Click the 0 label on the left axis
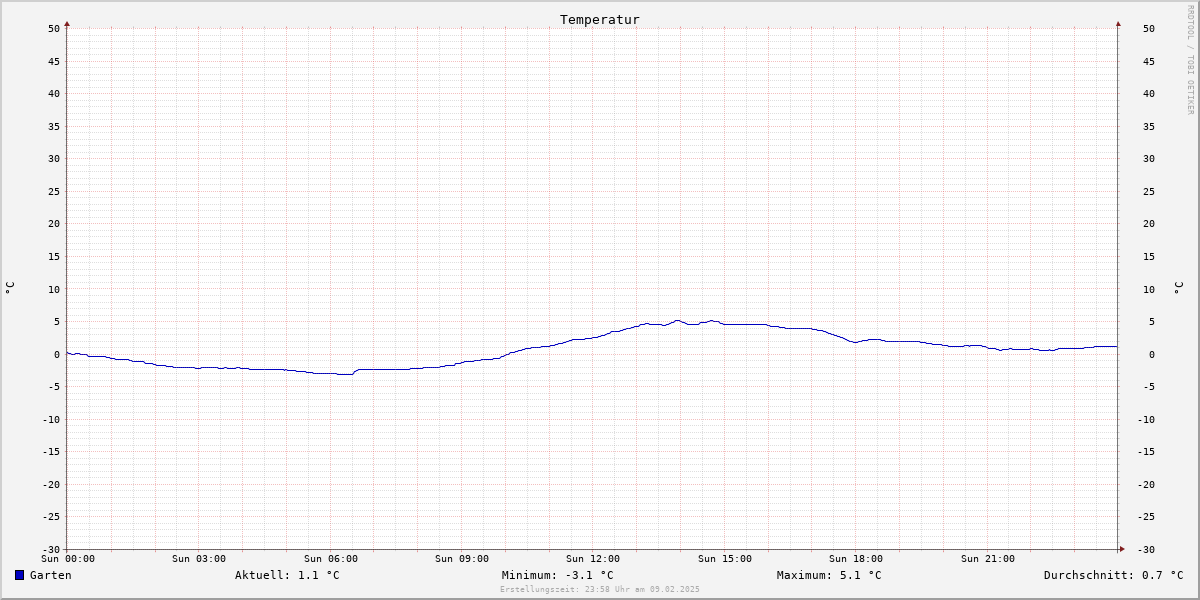The height and width of the screenshot is (600, 1200). coord(57,354)
